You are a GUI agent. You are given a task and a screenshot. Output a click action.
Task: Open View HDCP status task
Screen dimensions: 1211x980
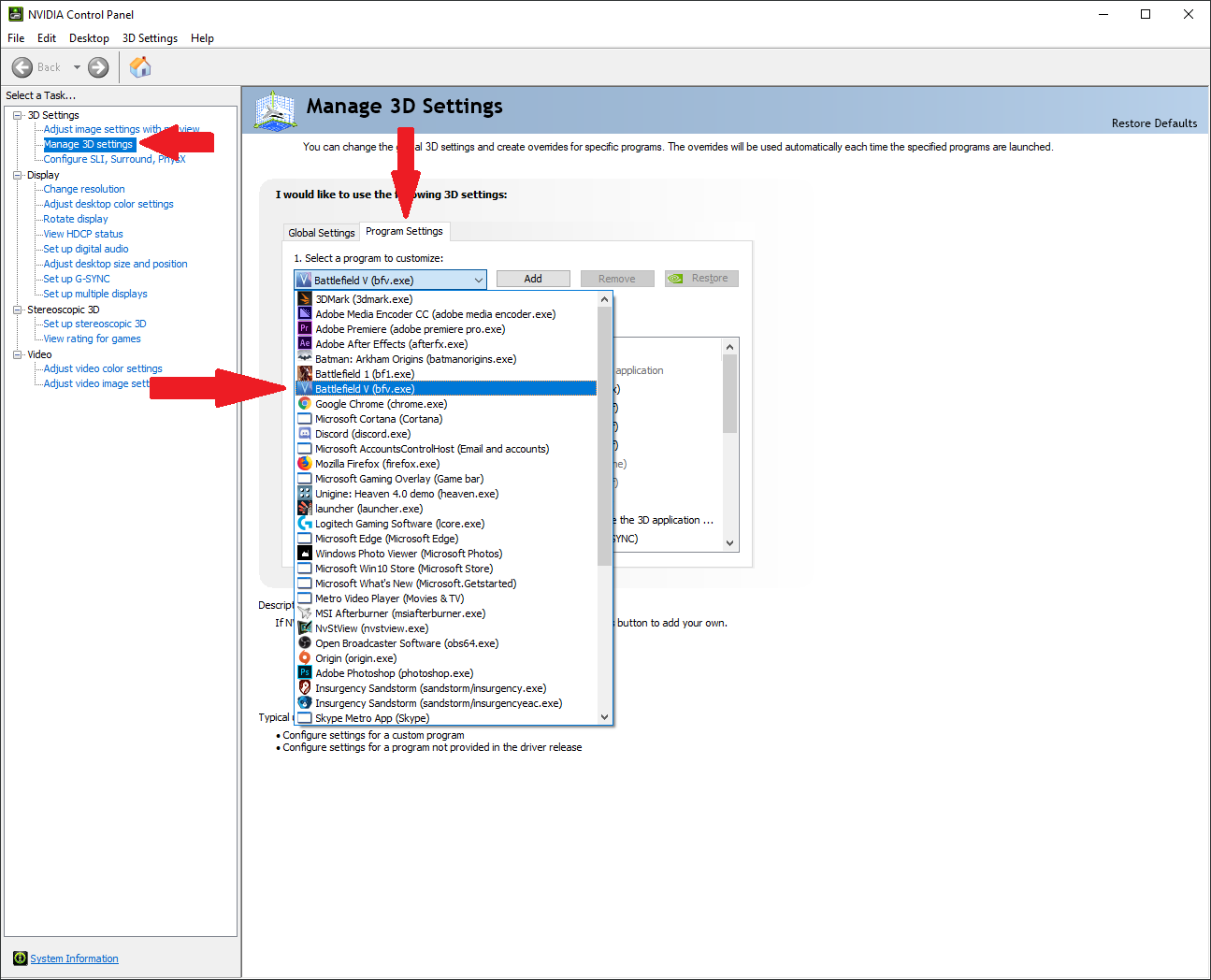(83, 234)
